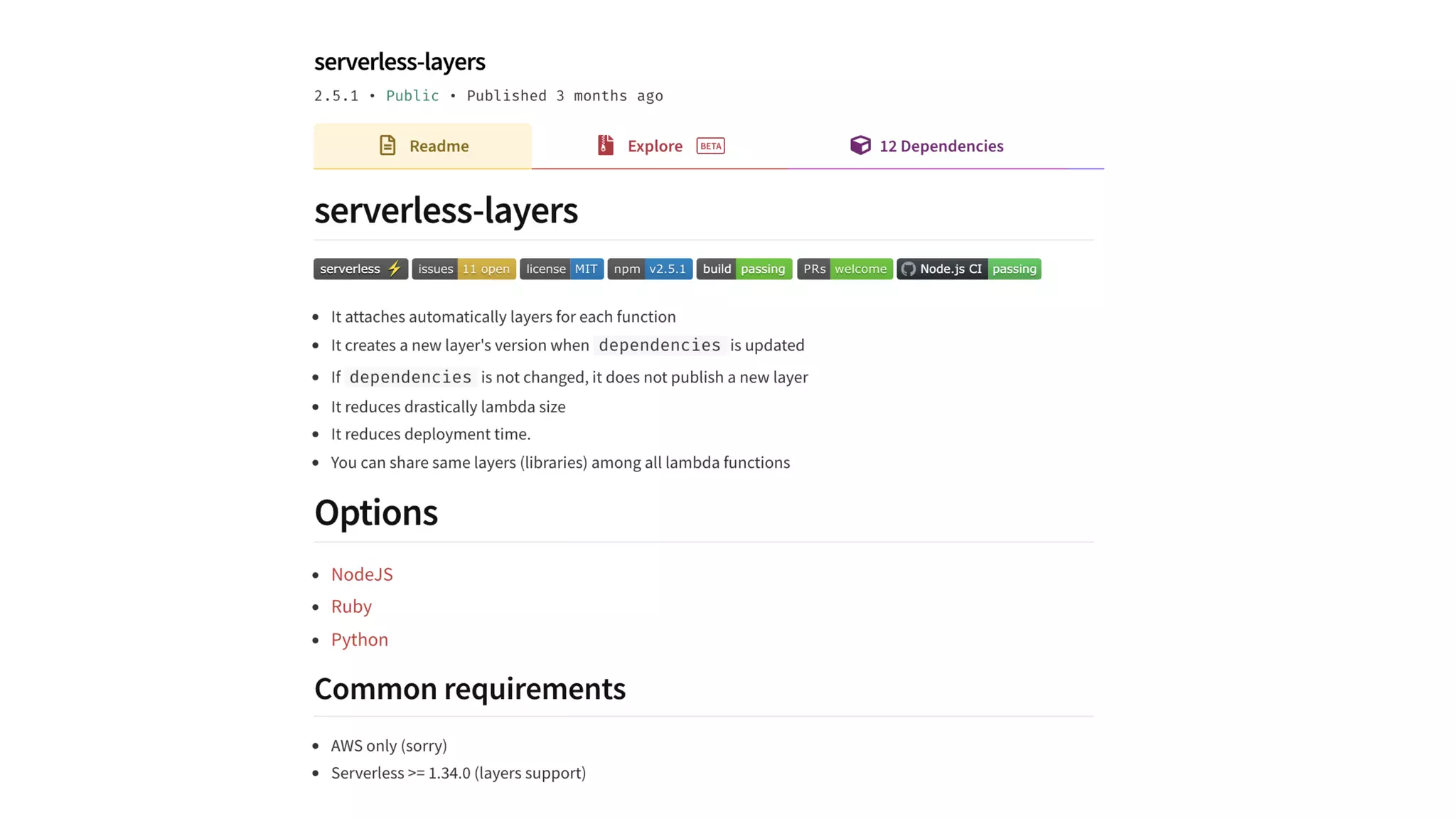Click 'It reduces deployment time.' bullet

431,434
